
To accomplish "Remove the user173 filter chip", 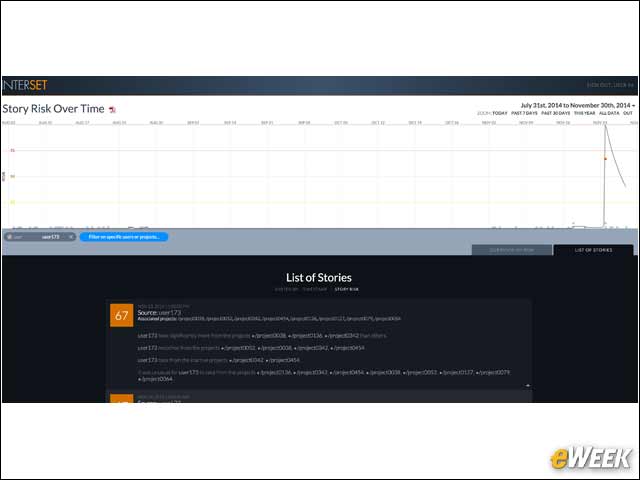I will coord(71,237).
